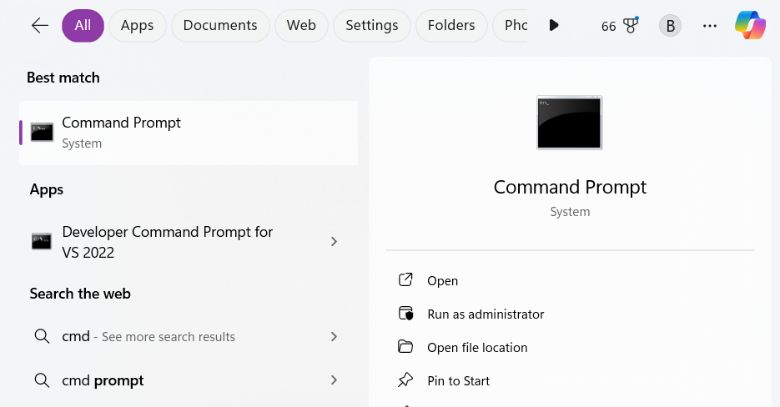Open the three-dots more options menu
Screen dimensions: 780x407
coord(710,26)
